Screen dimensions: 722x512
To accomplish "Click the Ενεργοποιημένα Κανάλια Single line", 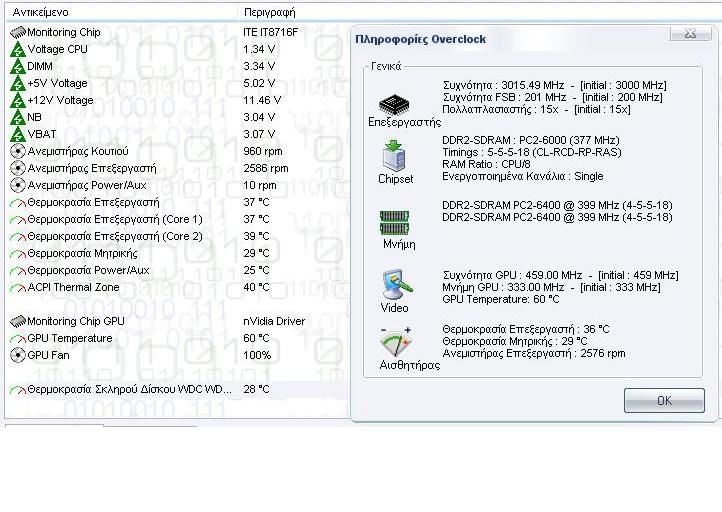I will pyautogui.click(x=523, y=176).
